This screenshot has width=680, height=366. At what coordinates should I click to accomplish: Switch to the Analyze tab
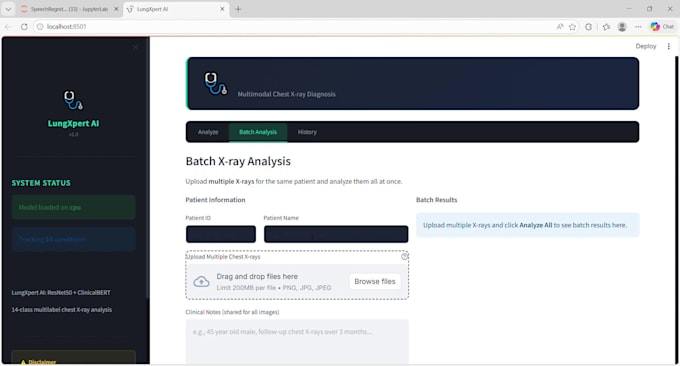[x=208, y=132]
